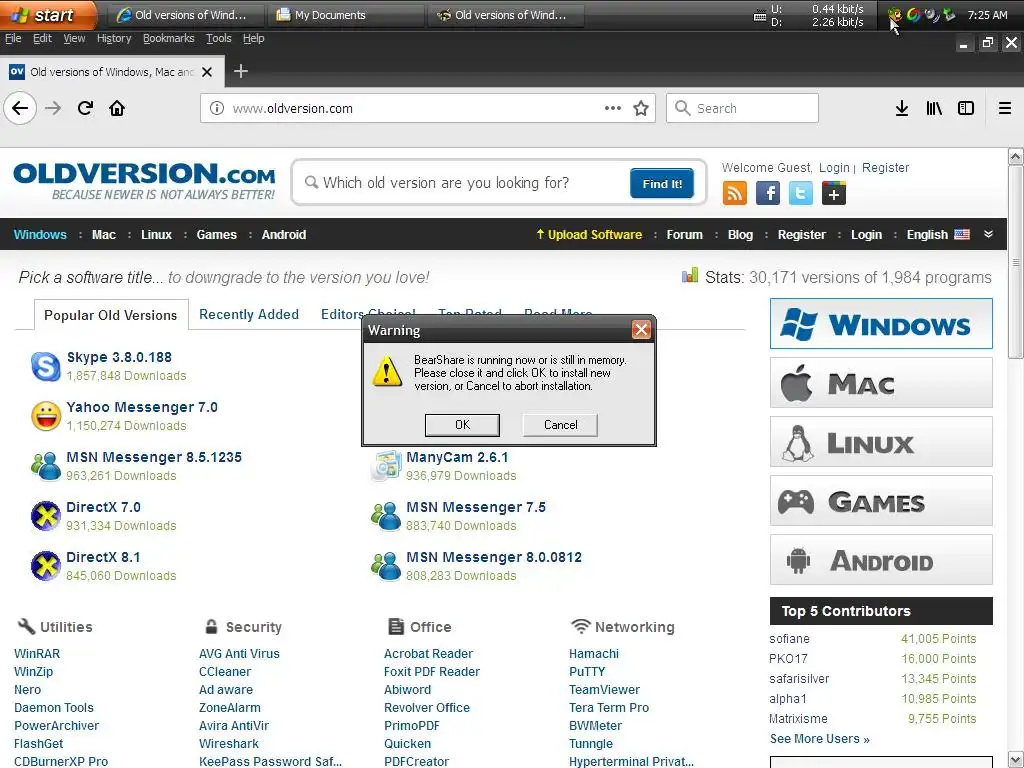Screen dimensions: 1024x768
Task: Open the Forum link in navbar
Action: pos(684,234)
